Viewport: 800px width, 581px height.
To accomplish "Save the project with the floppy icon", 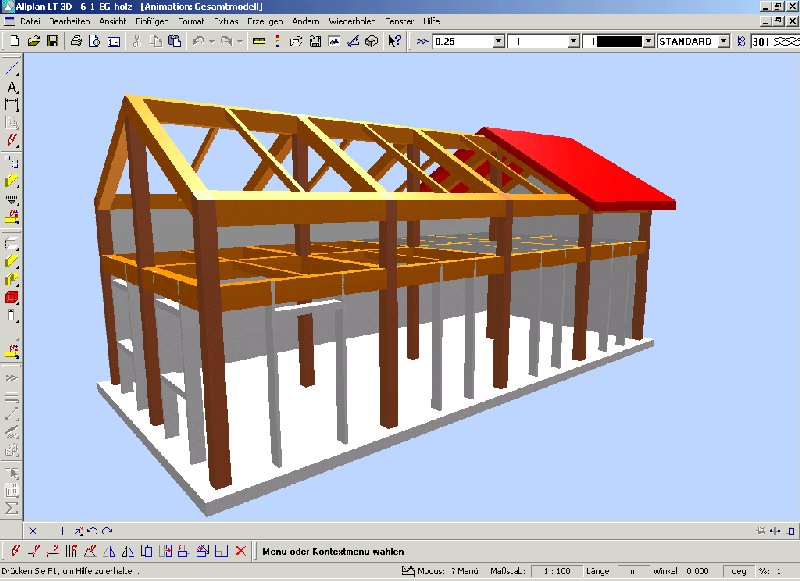I will 52,41.
